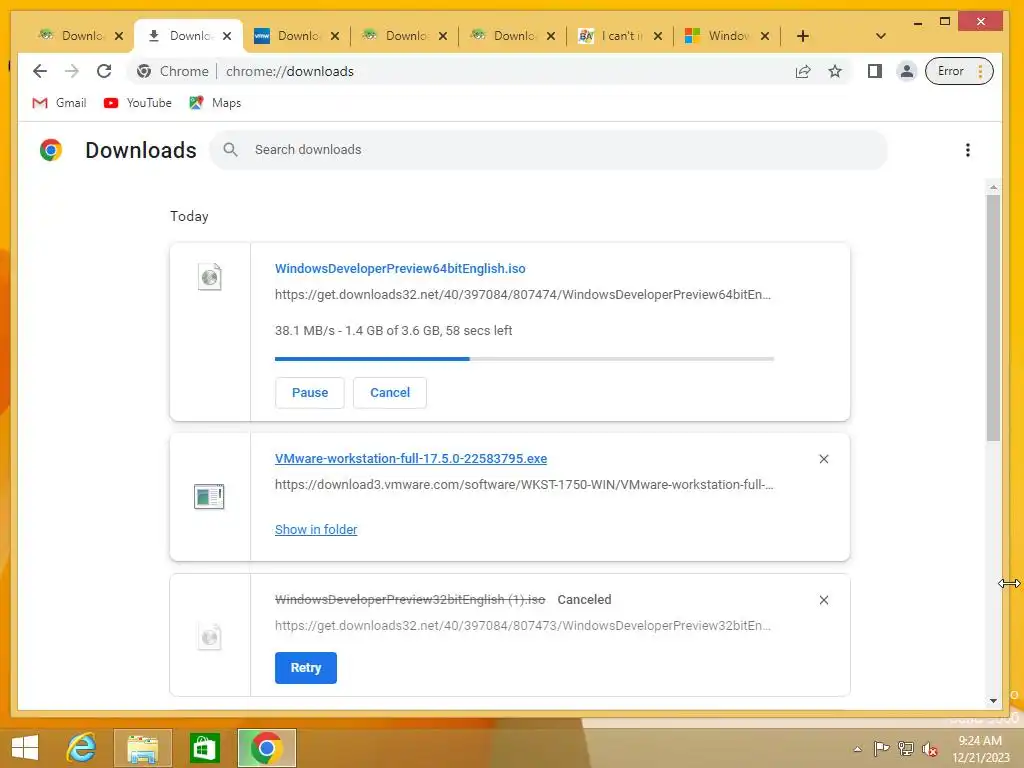This screenshot has width=1024, height=768.
Task: Click the page vertical scrollbar thumb
Action: tap(993, 318)
